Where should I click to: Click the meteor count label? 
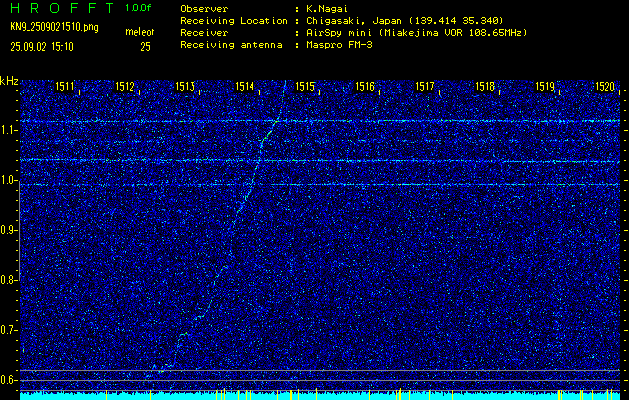click(140, 32)
